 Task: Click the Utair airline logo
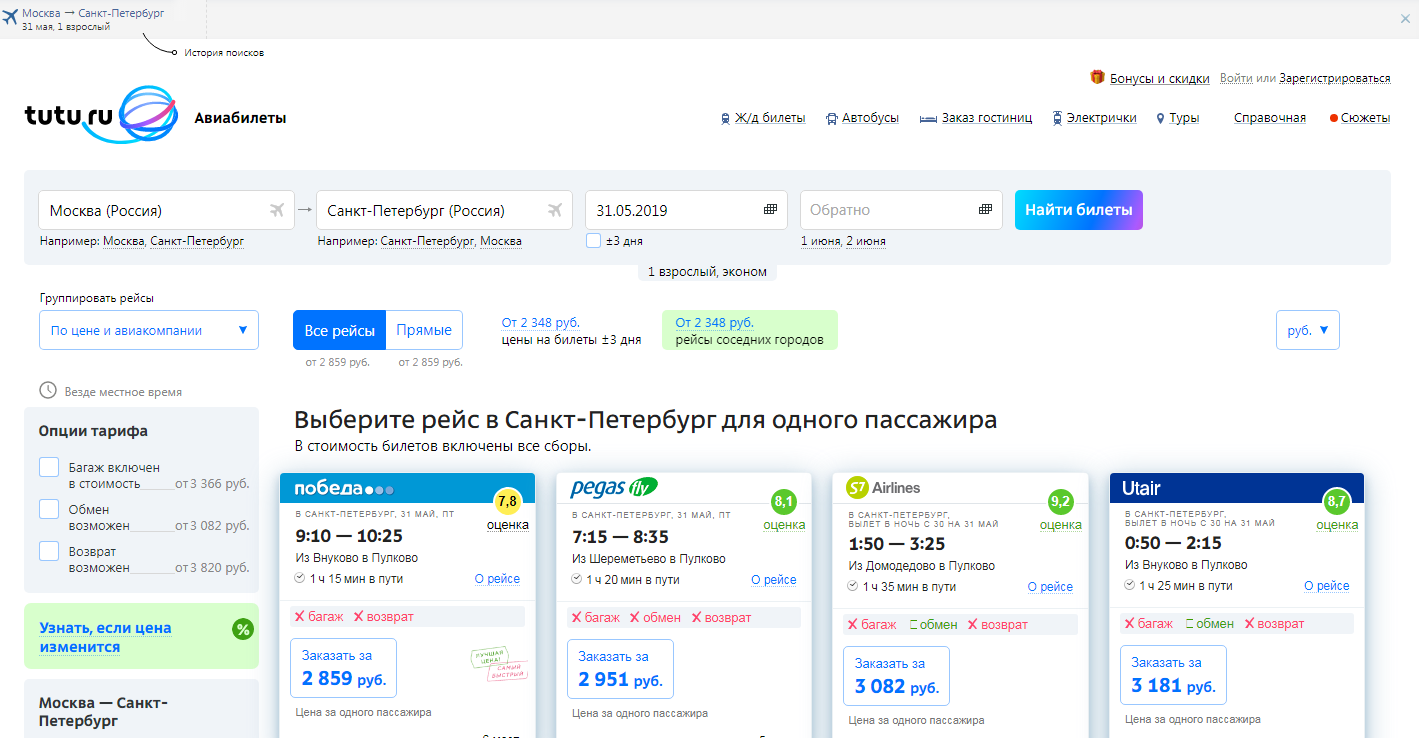[1141, 488]
